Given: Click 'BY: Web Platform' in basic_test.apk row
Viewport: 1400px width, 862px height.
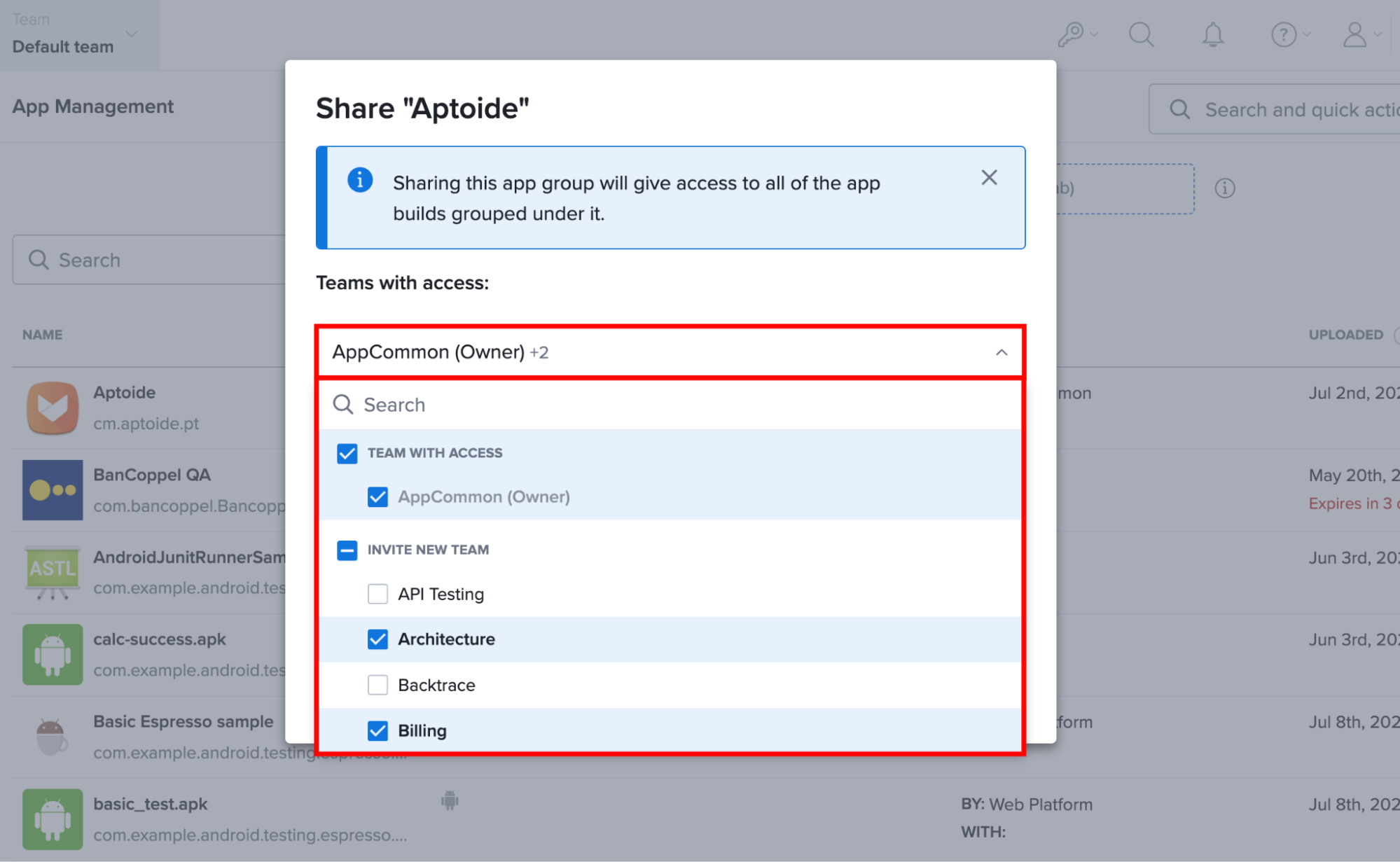Looking at the screenshot, I should 1026,805.
